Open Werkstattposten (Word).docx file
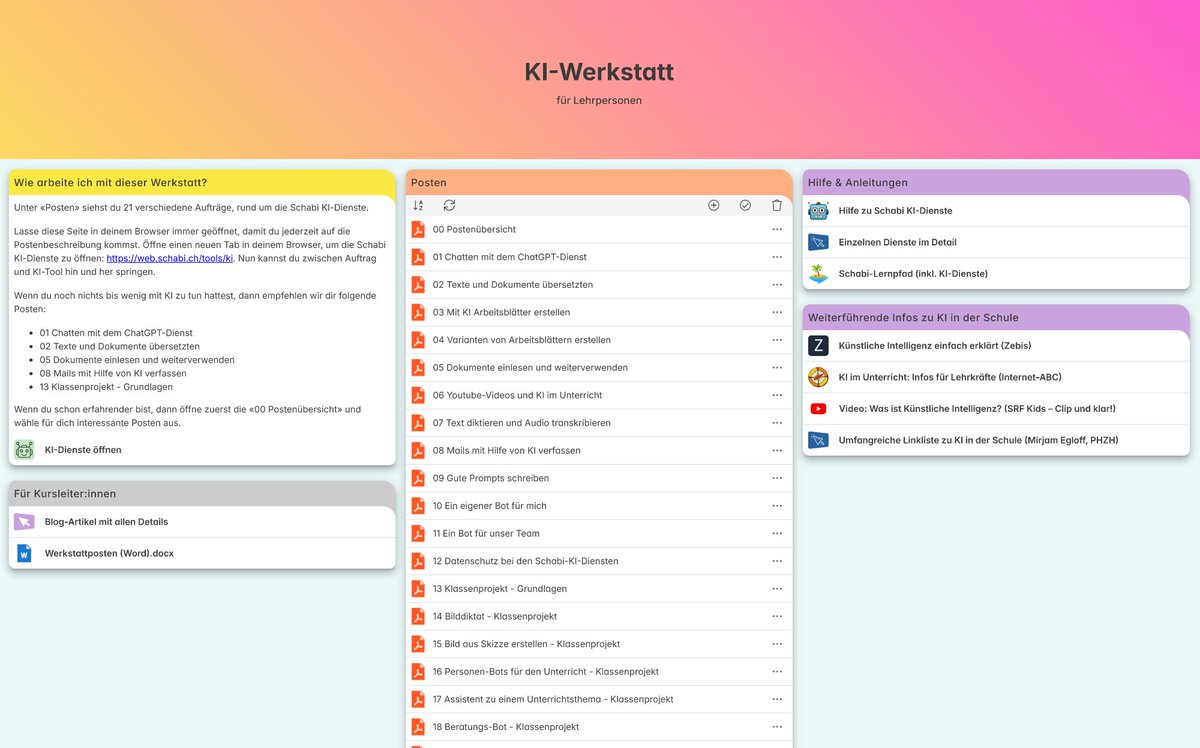 109,553
